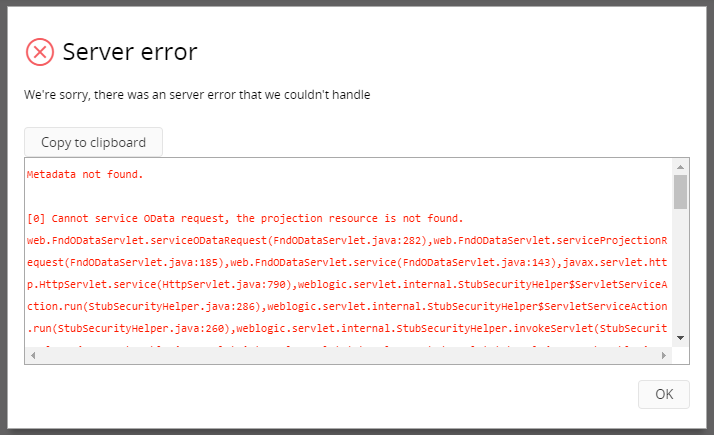Click the red error X icon
The image size is (714, 435).
point(40,52)
